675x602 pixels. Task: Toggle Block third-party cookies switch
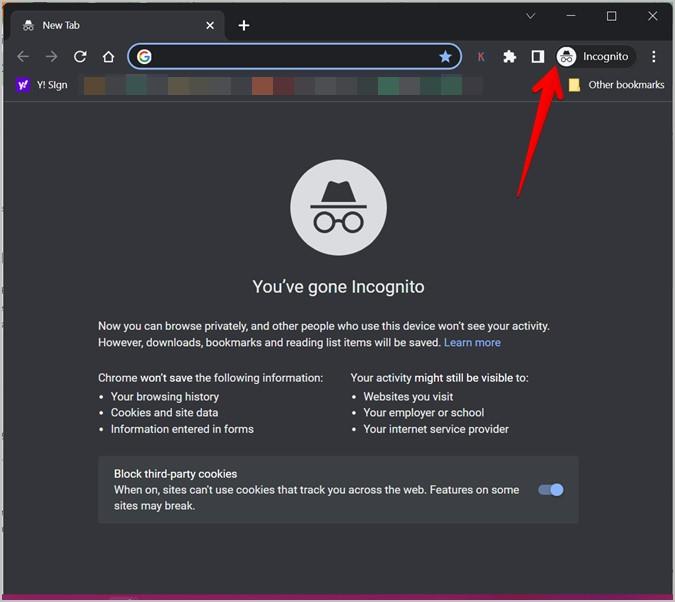(x=551, y=490)
